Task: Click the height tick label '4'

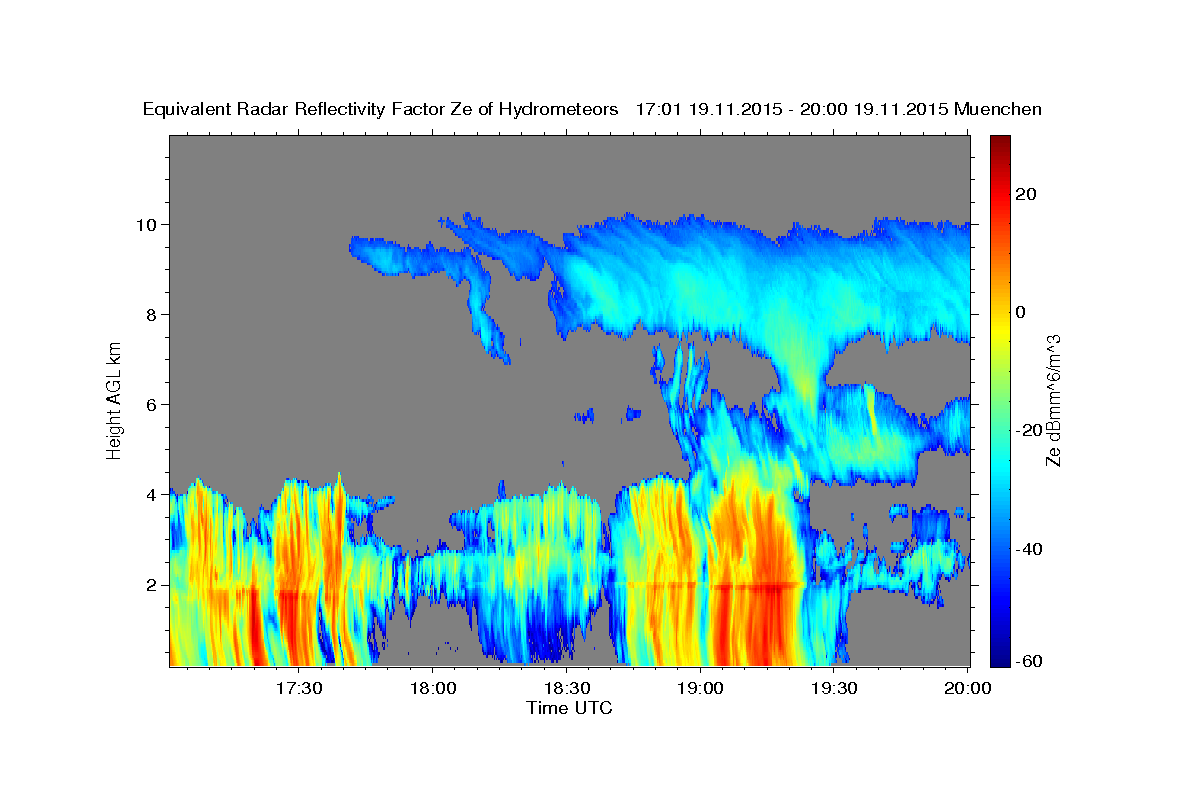Action: [154, 494]
